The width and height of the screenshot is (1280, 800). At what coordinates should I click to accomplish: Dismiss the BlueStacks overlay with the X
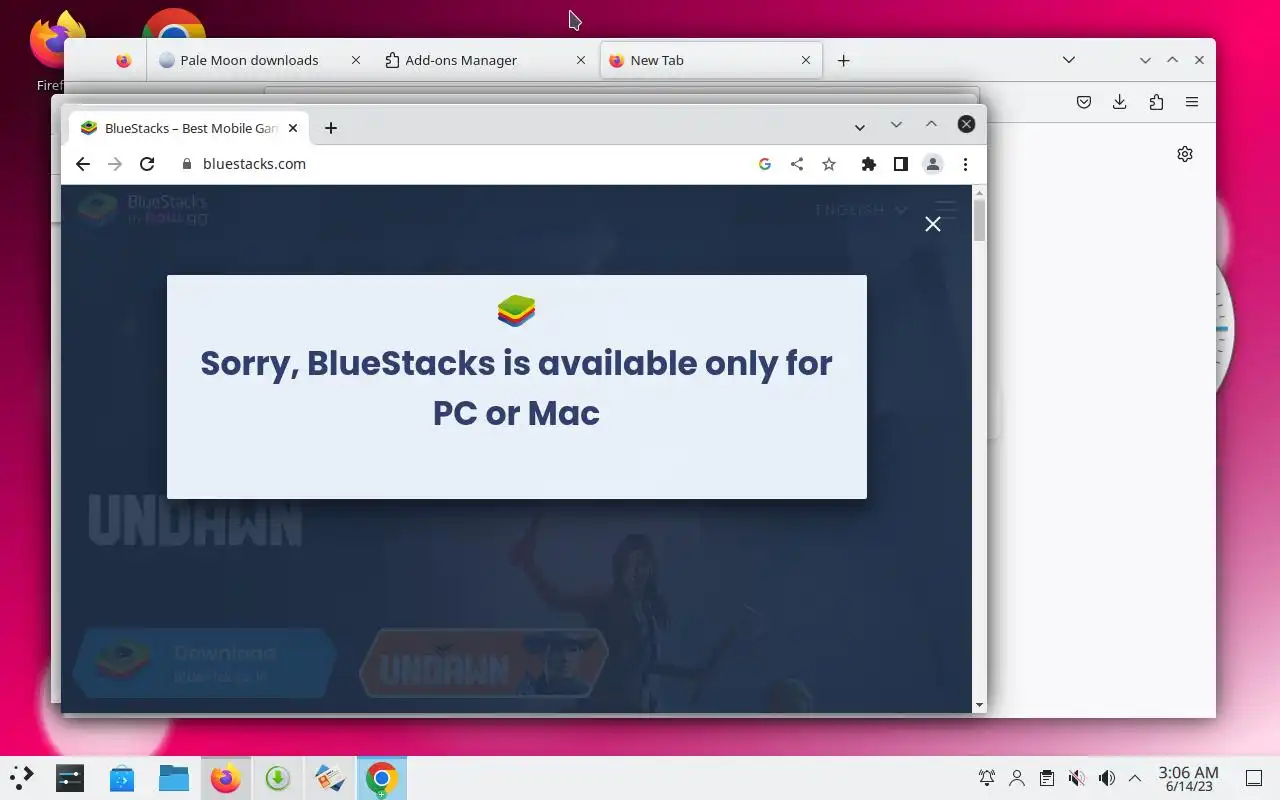933,224
